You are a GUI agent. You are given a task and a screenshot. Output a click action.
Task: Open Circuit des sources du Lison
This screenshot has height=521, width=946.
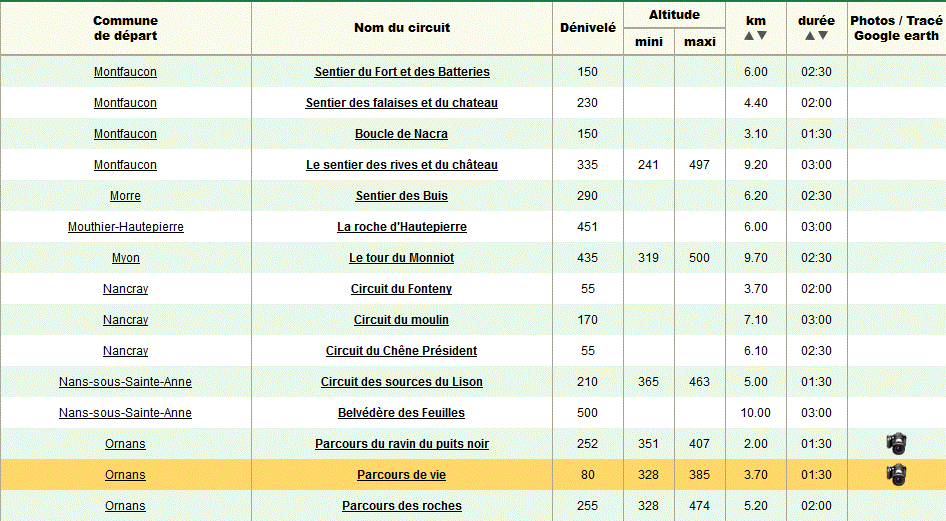(402, 382)
